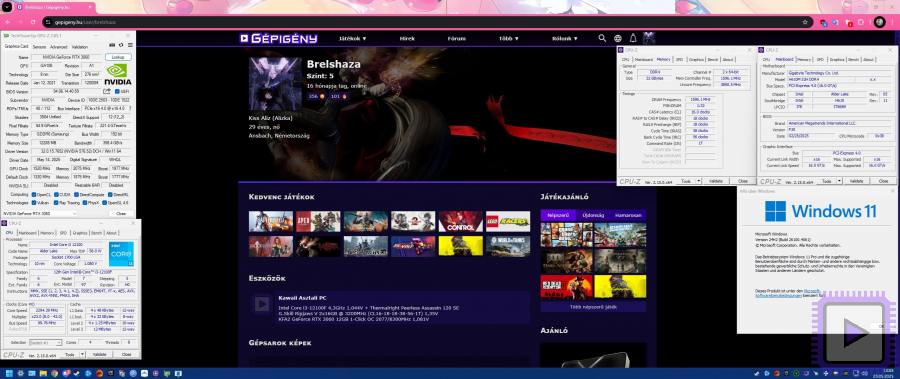This screenshot has height=379, width=900.
Task: Click the GPU-Z share BIOS icon
Action: pyautogui.click(x=107, y=91)
